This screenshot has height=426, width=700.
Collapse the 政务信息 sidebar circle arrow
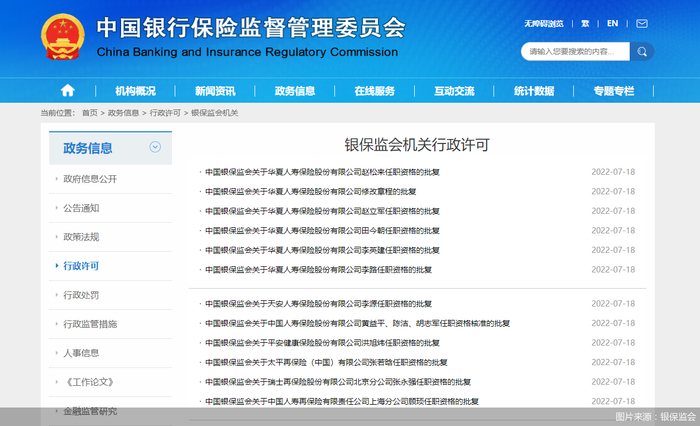[x=155, y=147]
